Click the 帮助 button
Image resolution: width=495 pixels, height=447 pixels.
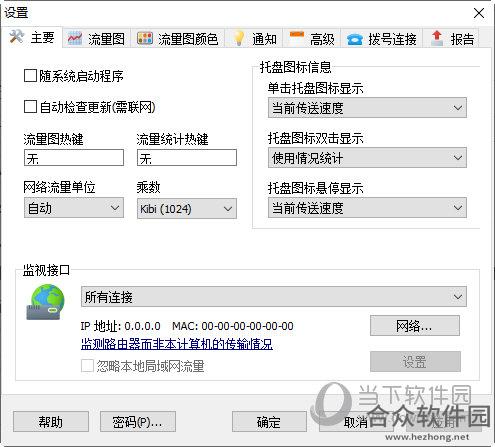pos(51,422)
